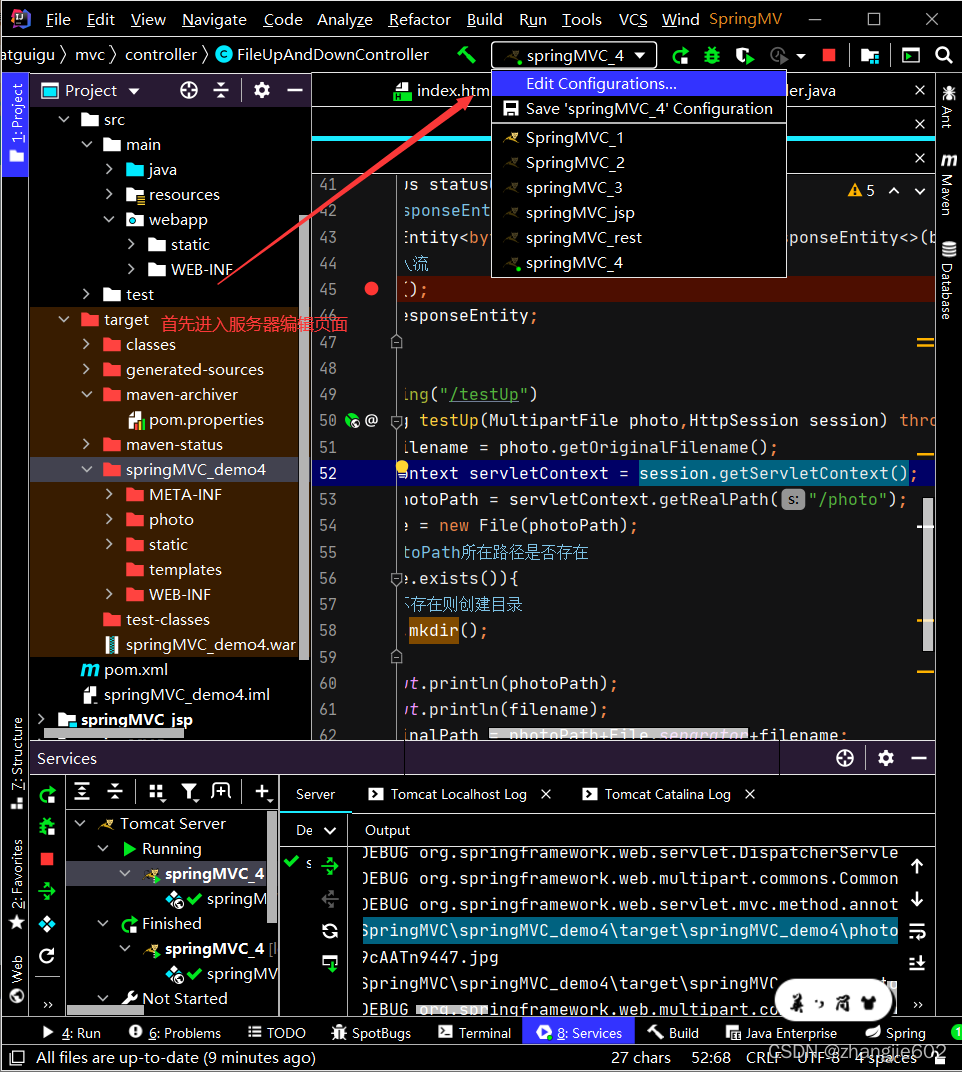Screen dimensions: 962x1072
Task: Open the SpotBugs tool window
Action: [x=371, y=1032]
